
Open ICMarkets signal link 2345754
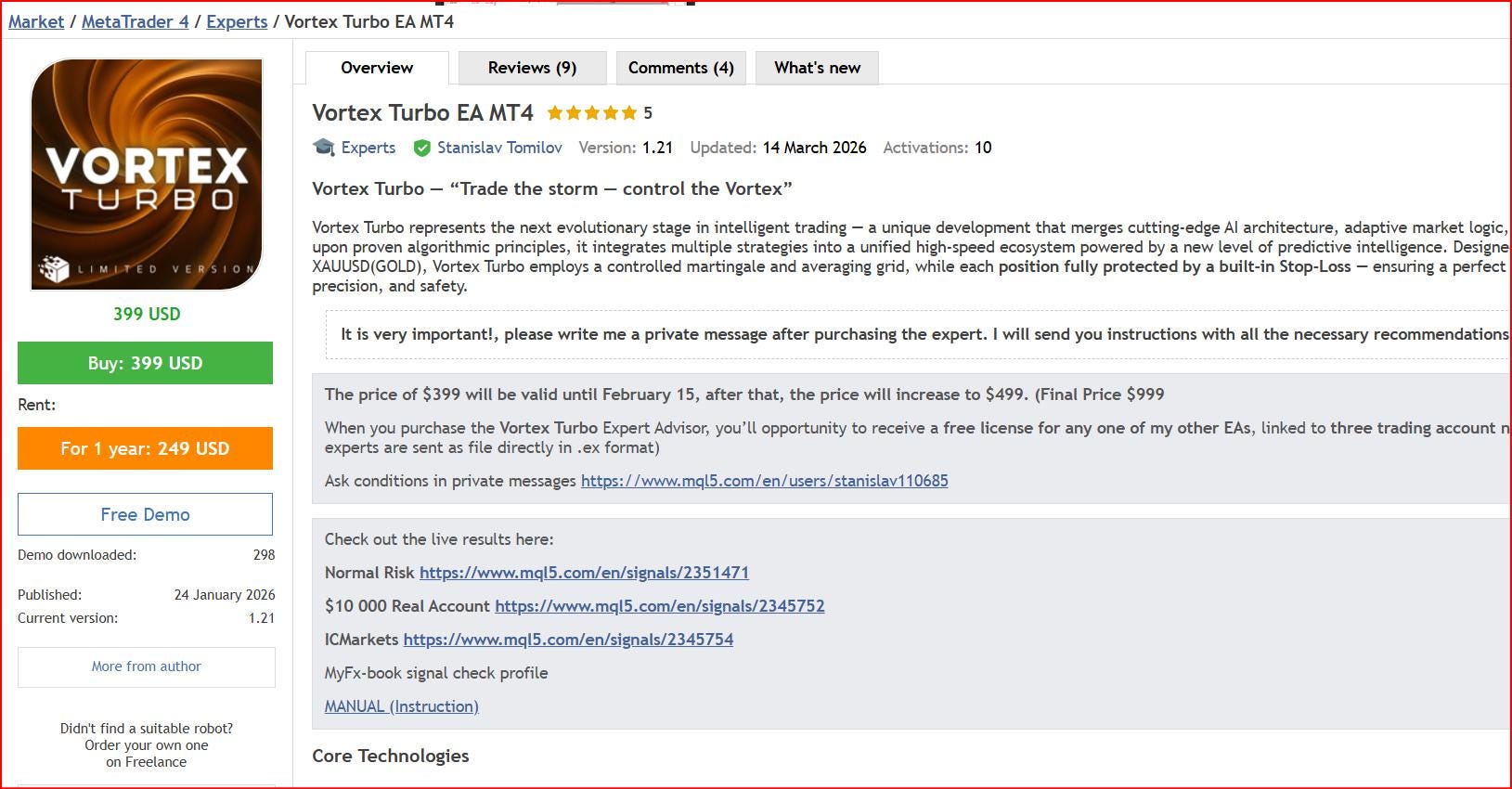tap(568, 640)
